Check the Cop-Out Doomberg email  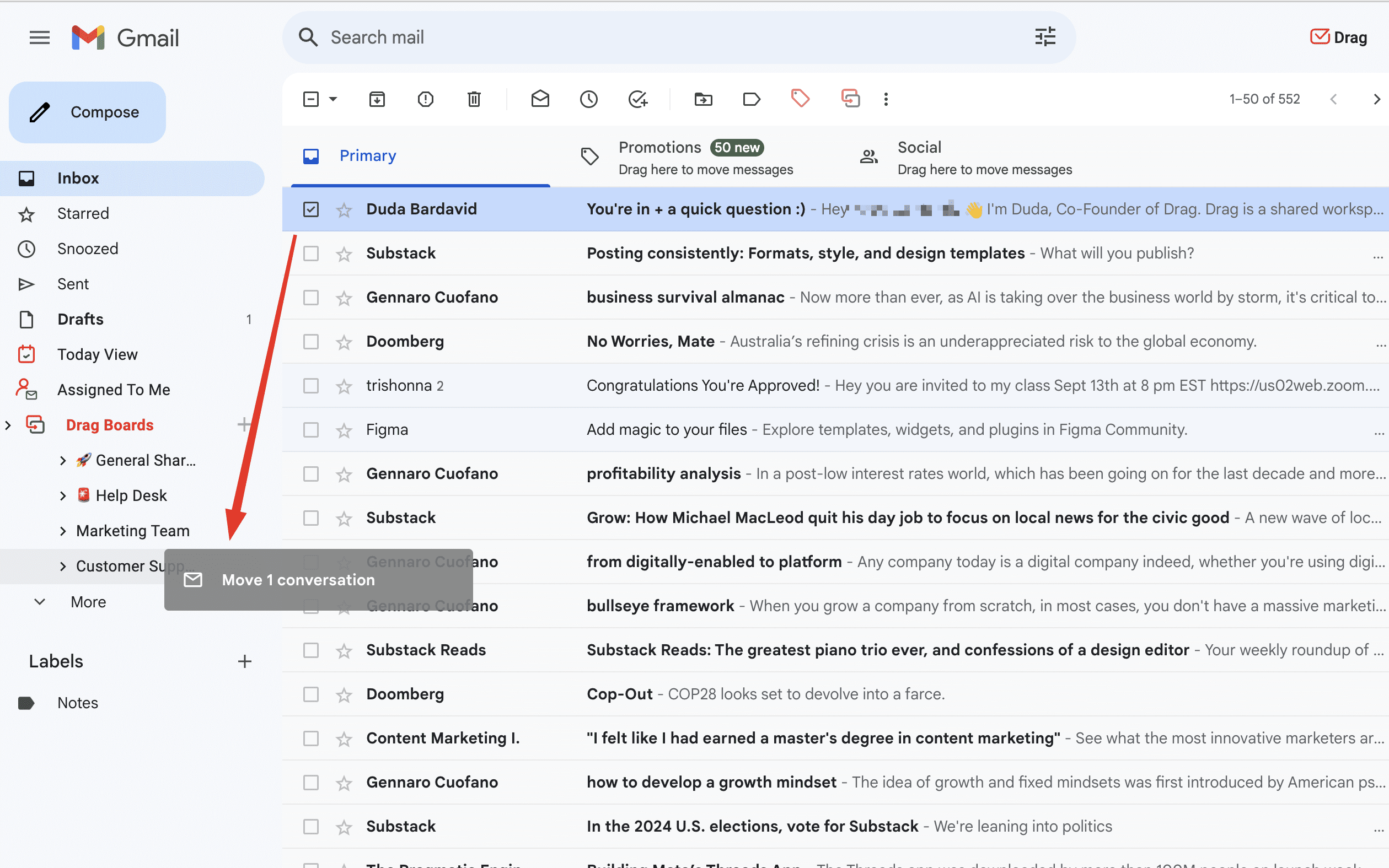[x=310, y=694]
